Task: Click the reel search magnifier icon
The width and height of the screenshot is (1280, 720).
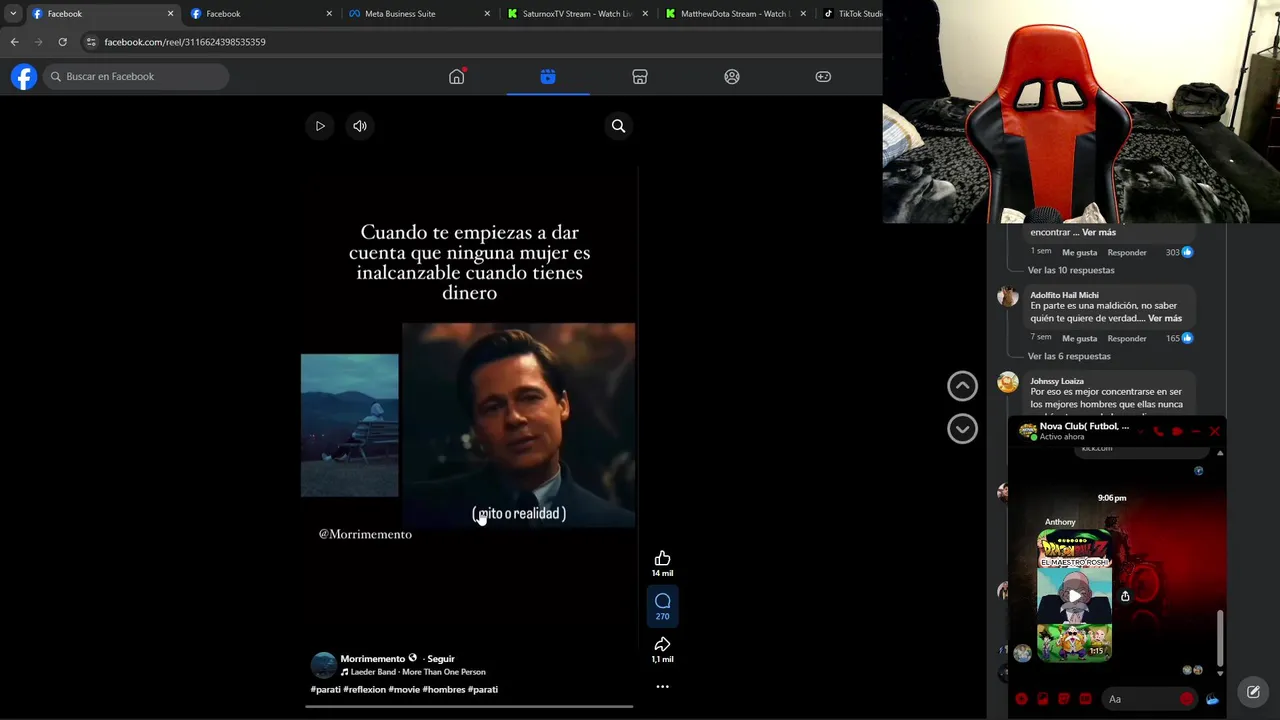Action: pyautogui.click(x=618, y=126)
